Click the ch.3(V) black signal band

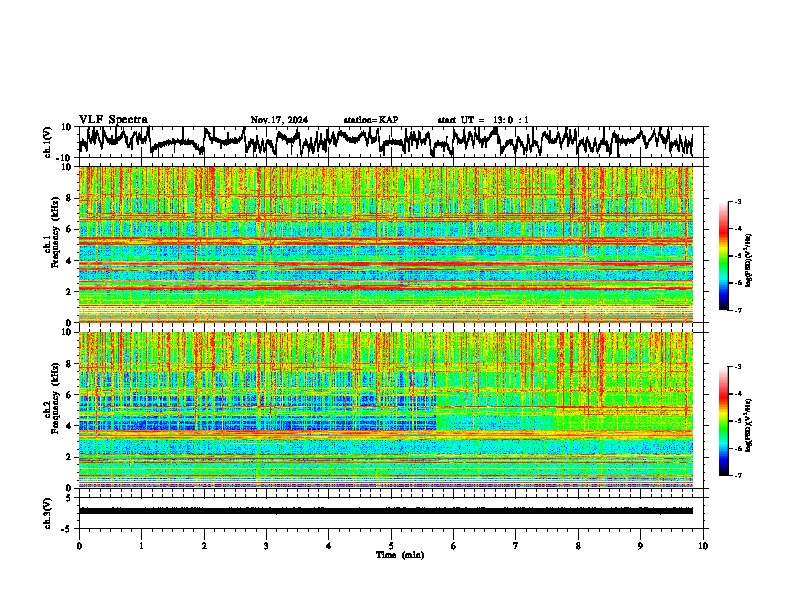point(386,511)
